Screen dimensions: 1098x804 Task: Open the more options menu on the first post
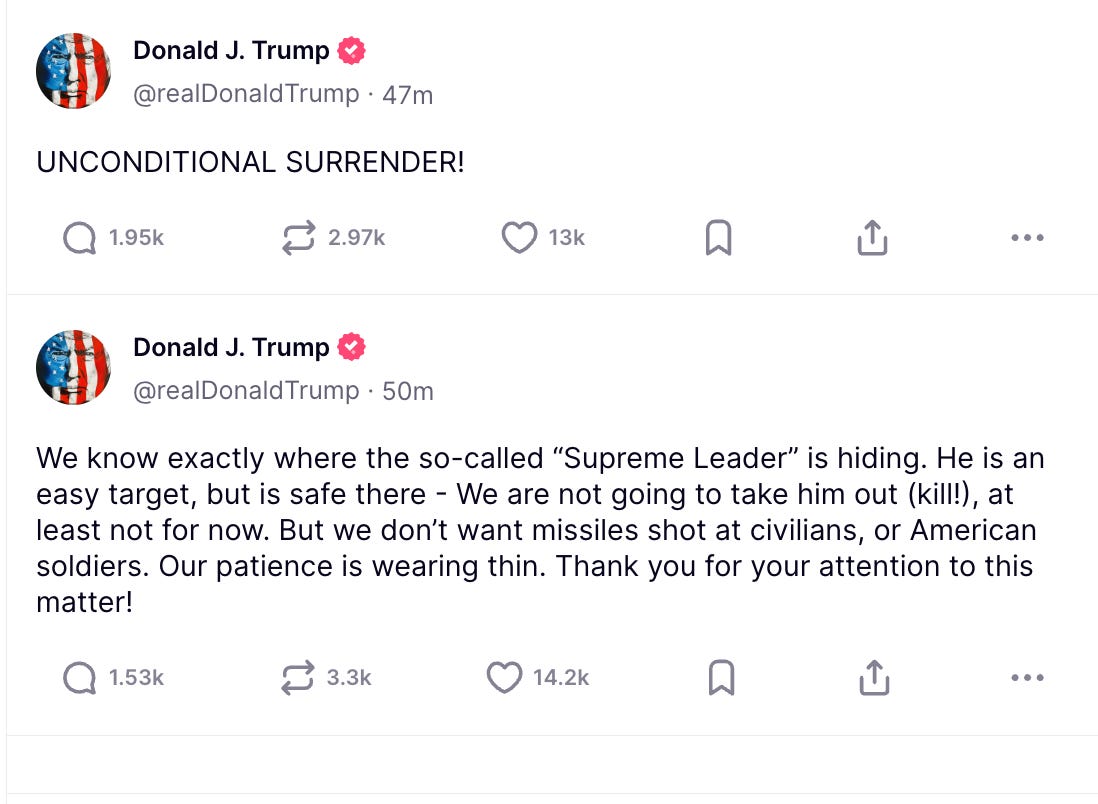1027,237
